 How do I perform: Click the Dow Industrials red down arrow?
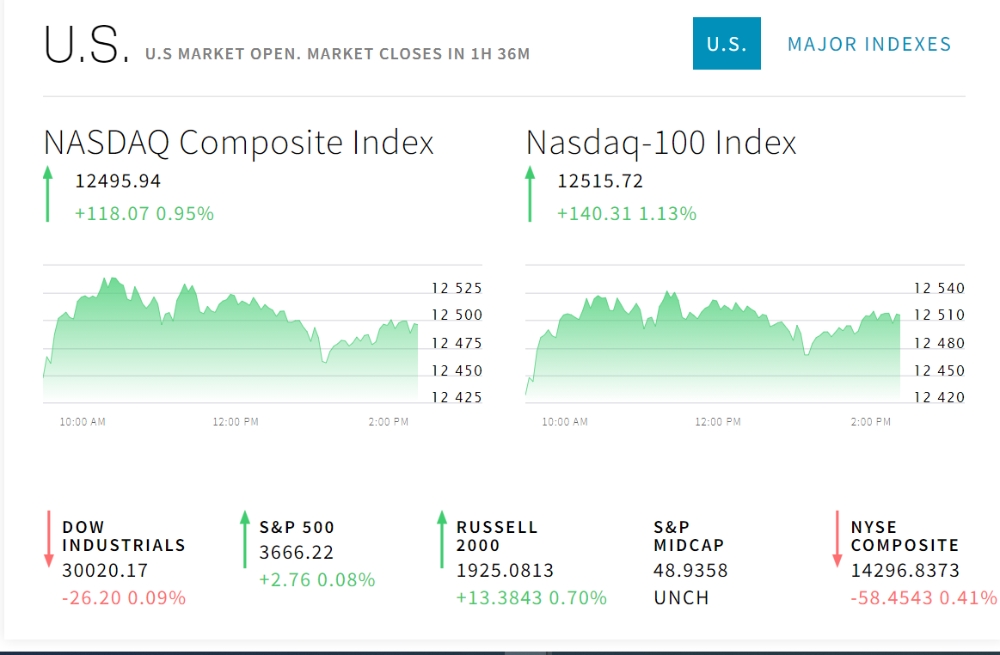[48, 540]
